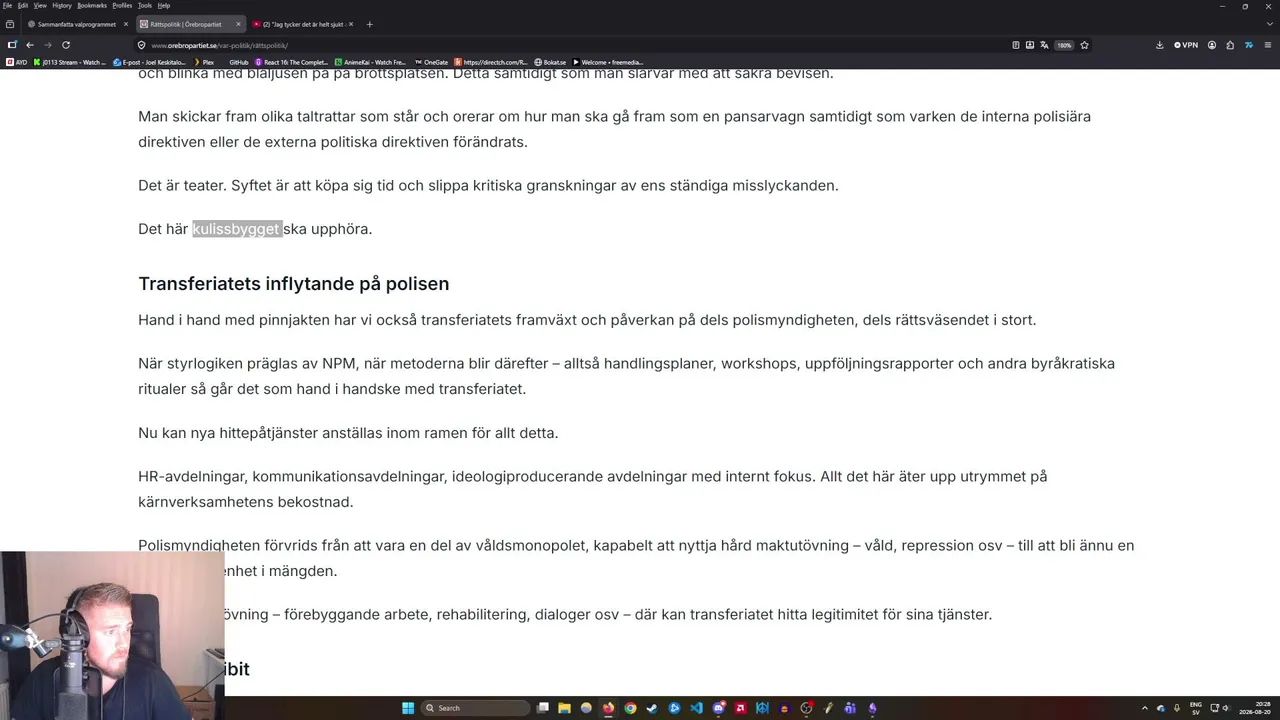
Task: Open the hamburger application menu
Action: (x=1268, y=45)
